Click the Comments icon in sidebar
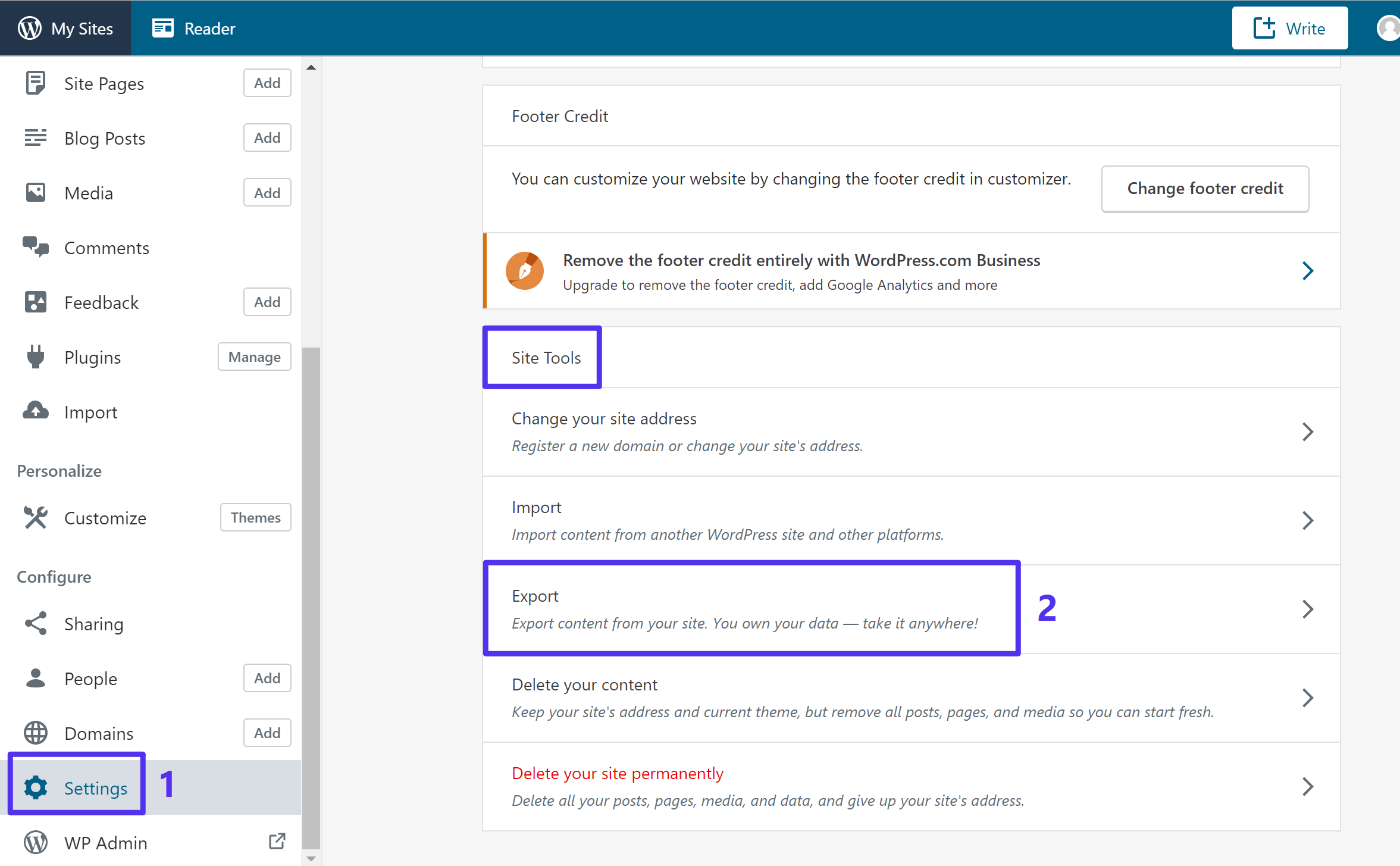Image resolution: width=1400 pixels, height=866 pixels. coord(36,247)
